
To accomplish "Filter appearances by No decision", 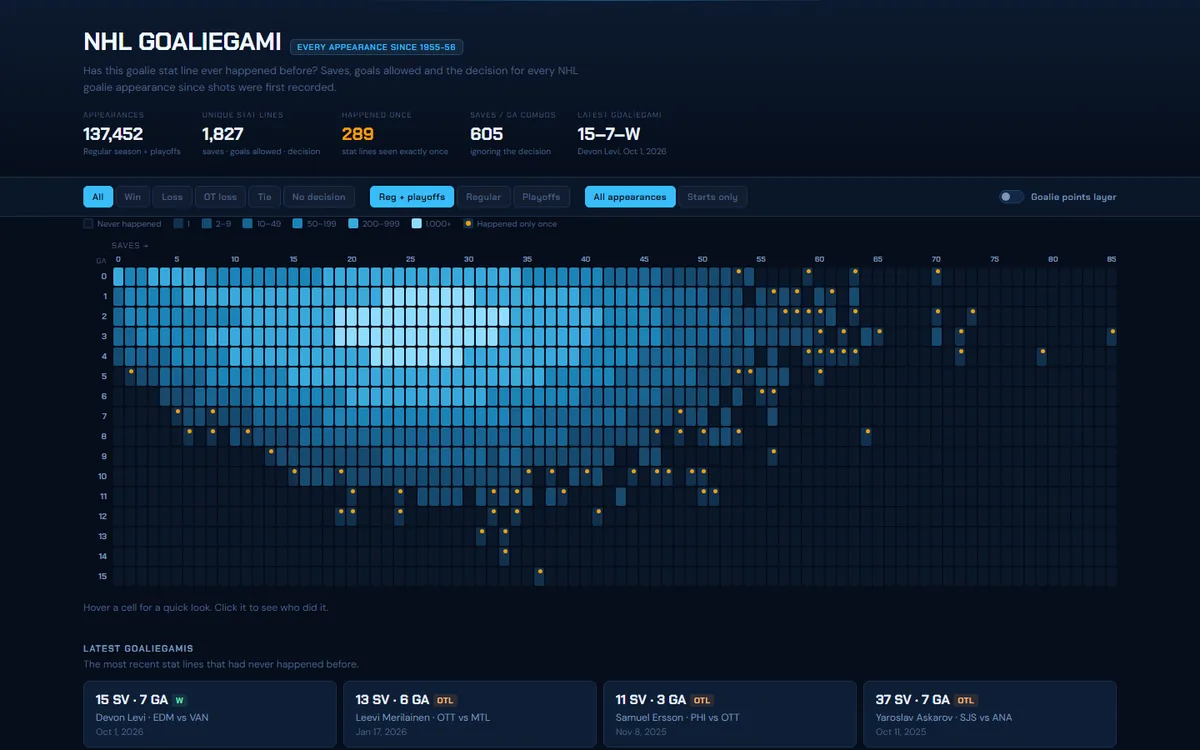I will pyautogui.click(x=319, y=197).
